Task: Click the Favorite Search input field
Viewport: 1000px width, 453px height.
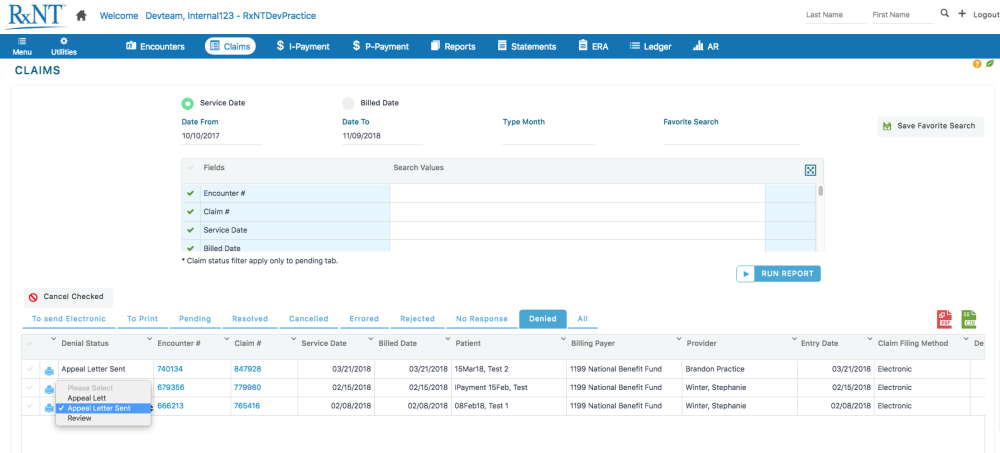Action: [731, 136]
